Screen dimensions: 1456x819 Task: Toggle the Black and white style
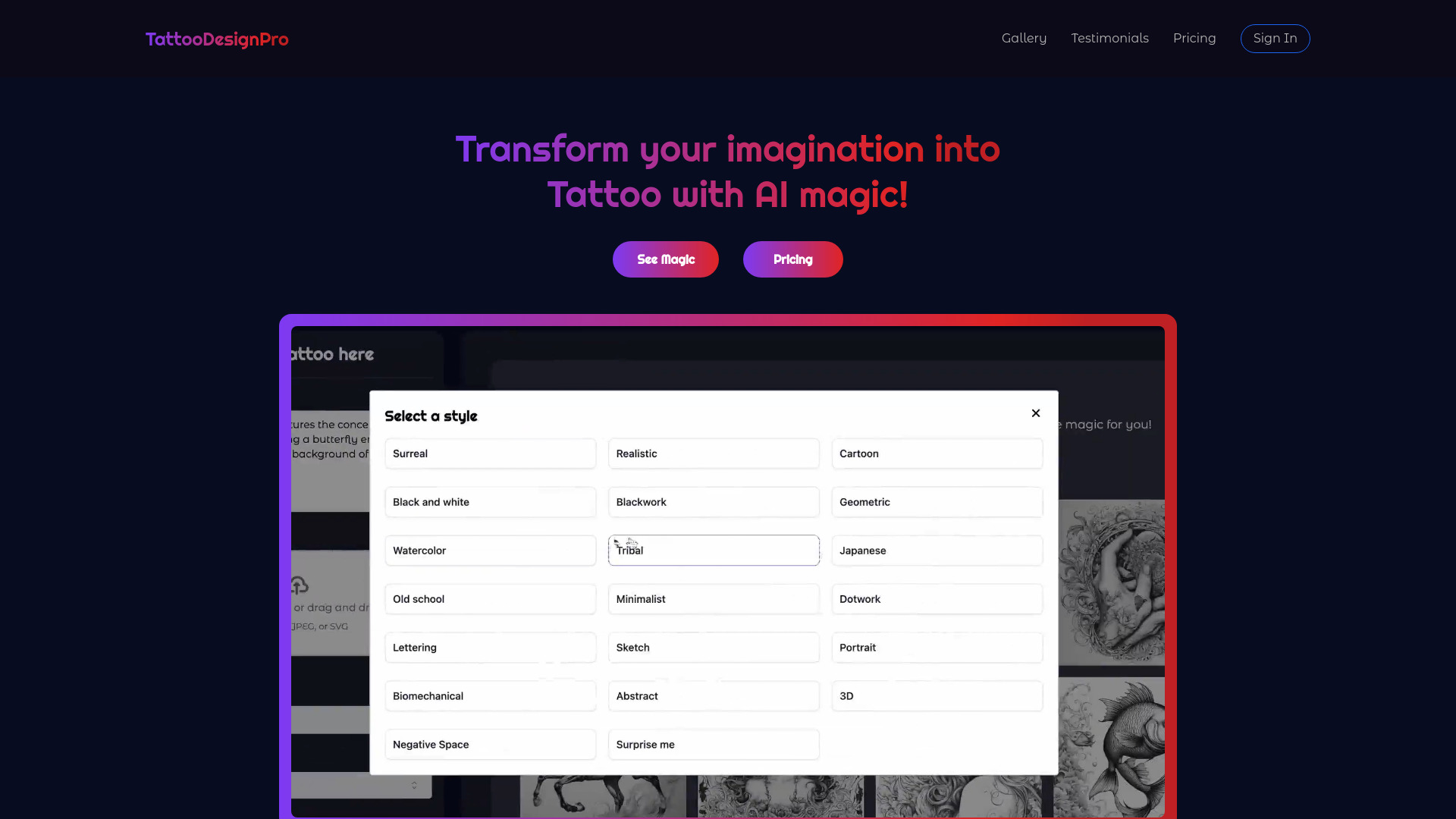click(x=490, y=502)
